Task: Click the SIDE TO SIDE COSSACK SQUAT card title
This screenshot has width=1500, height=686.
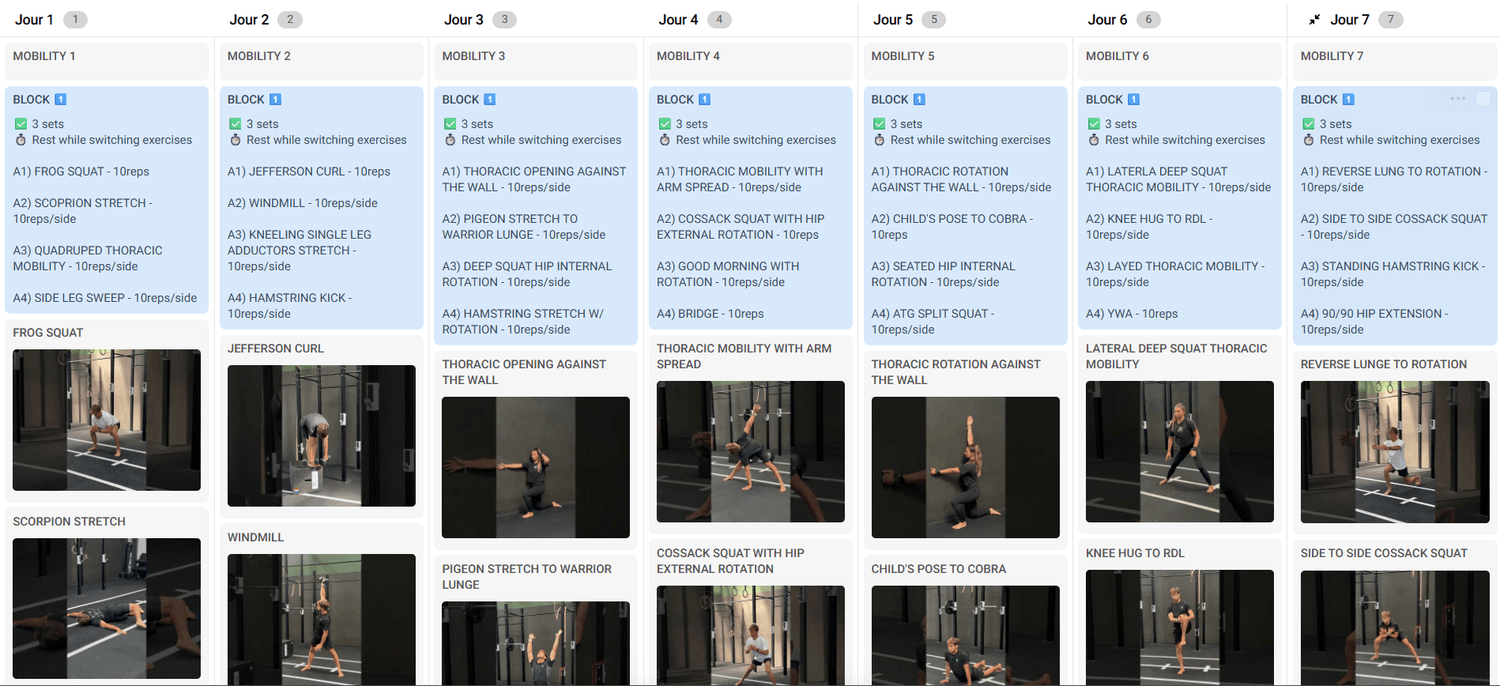Action: pos(1384,553)
